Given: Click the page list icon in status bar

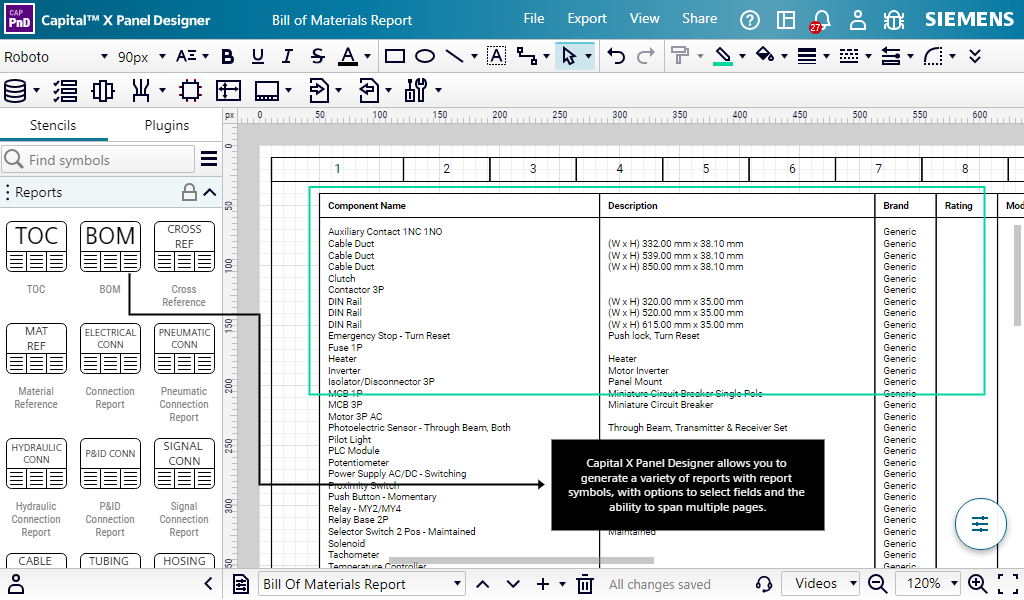Looking at the screenshot, I should pyautogui.click(x=241, y=584).
